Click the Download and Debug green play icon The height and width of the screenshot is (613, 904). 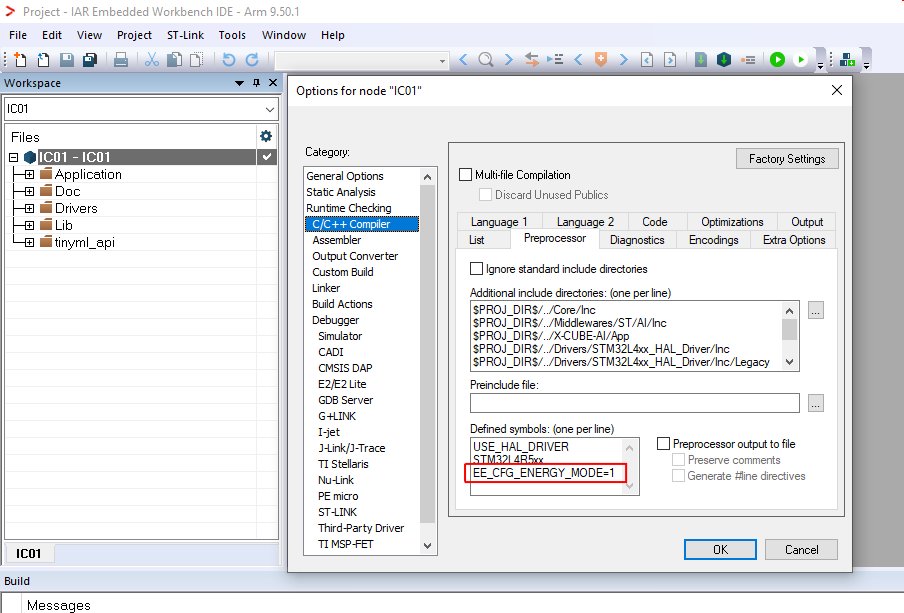pos(777,59)
